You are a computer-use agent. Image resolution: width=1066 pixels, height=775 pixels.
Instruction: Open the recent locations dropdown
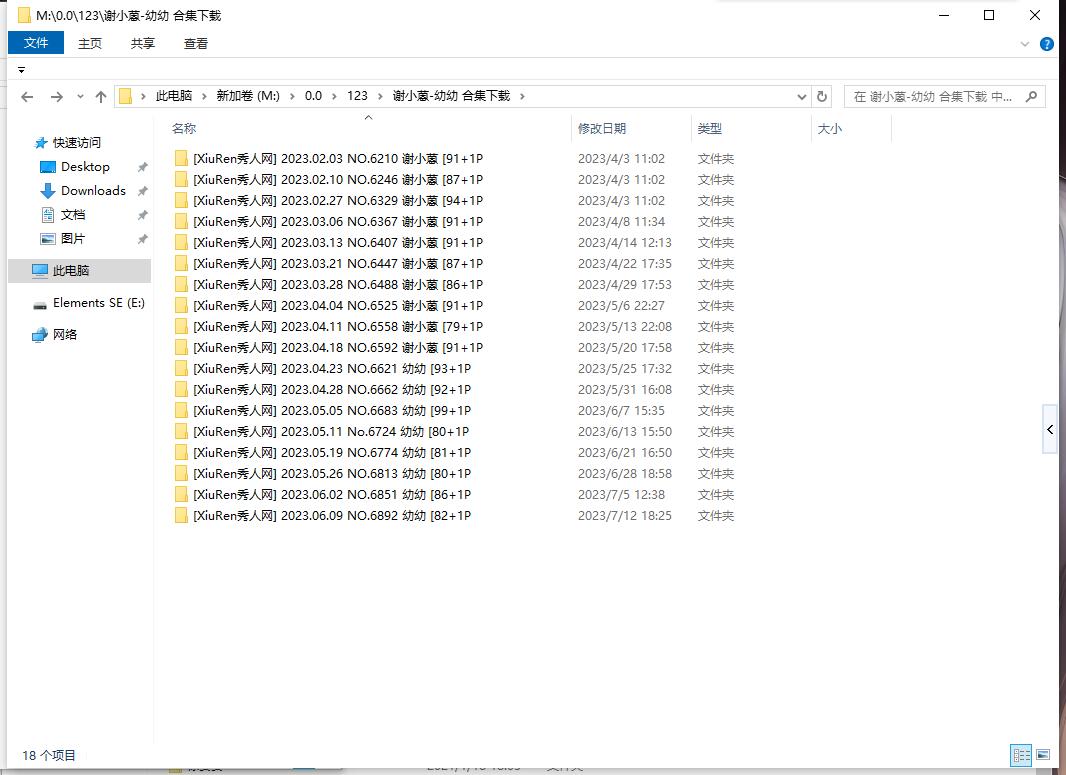click(x=80, y=97)
